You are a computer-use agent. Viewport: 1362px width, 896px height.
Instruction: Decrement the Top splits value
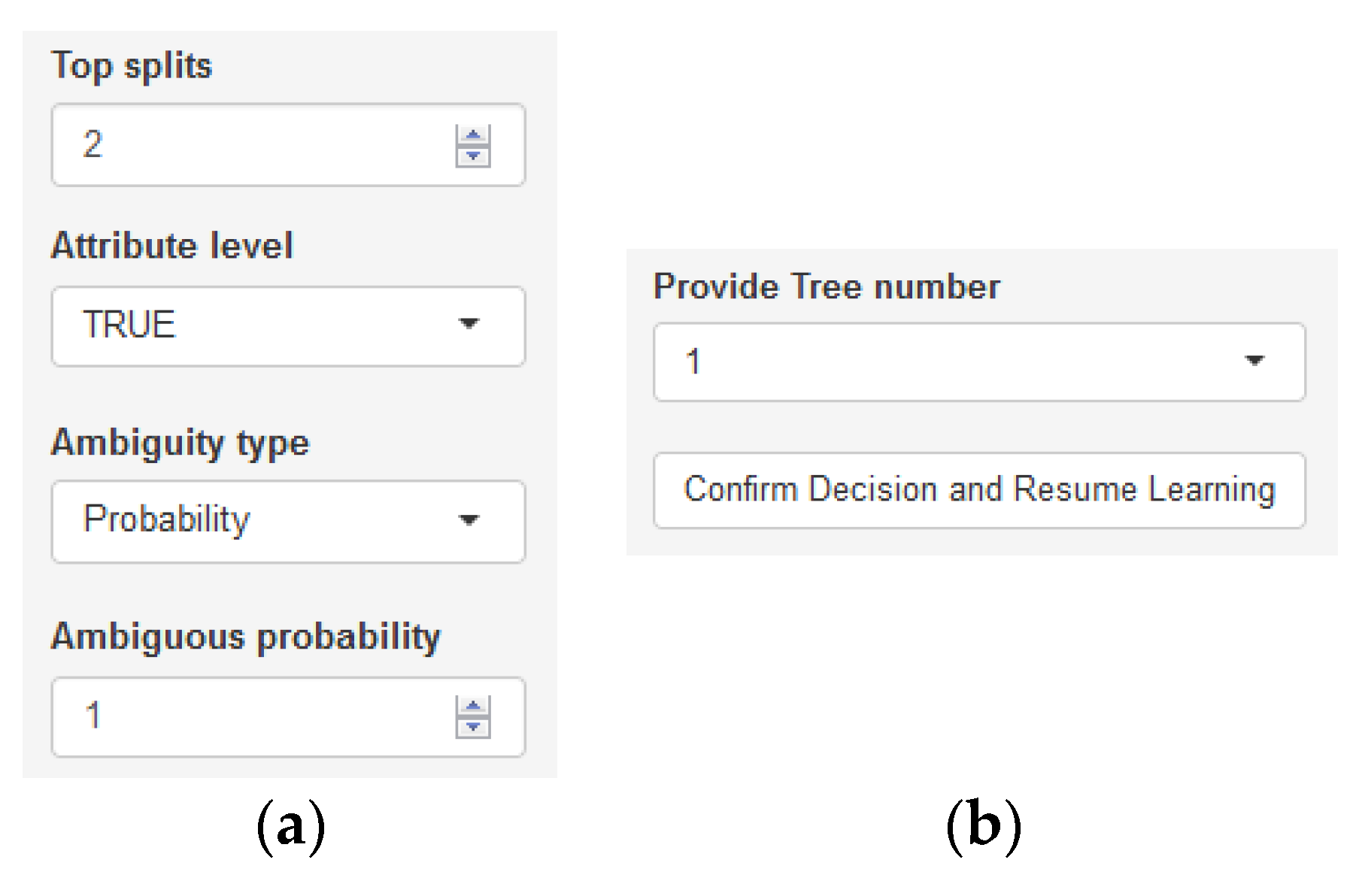[473, 156]
